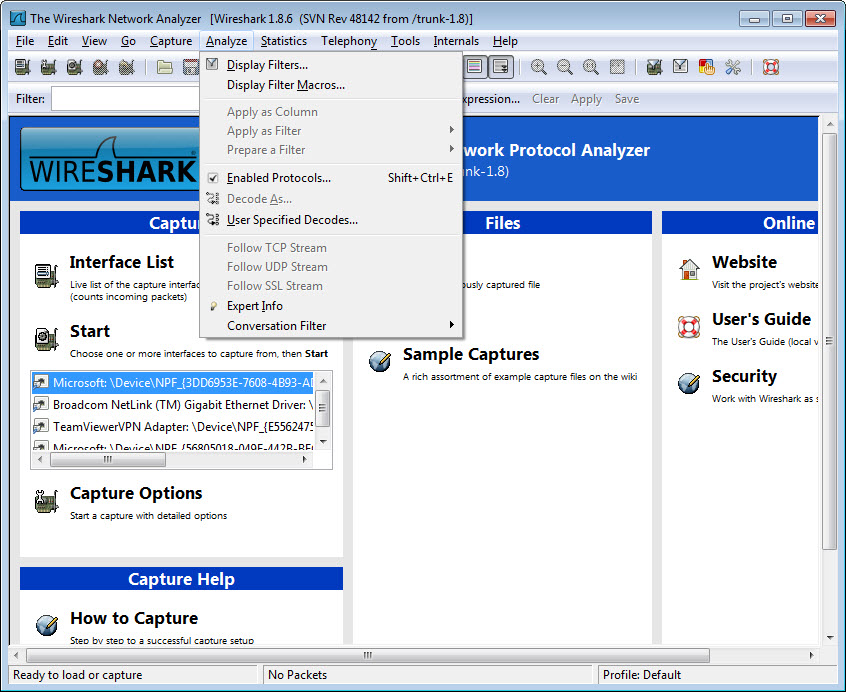Viewport: 846px width, 692px height.
Task: Click the Ready to load or capture status
Action: click(78, 675)
